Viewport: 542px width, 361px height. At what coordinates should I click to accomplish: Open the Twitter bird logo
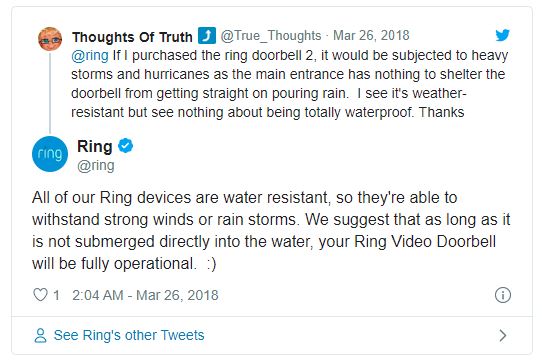coord(502,35)
